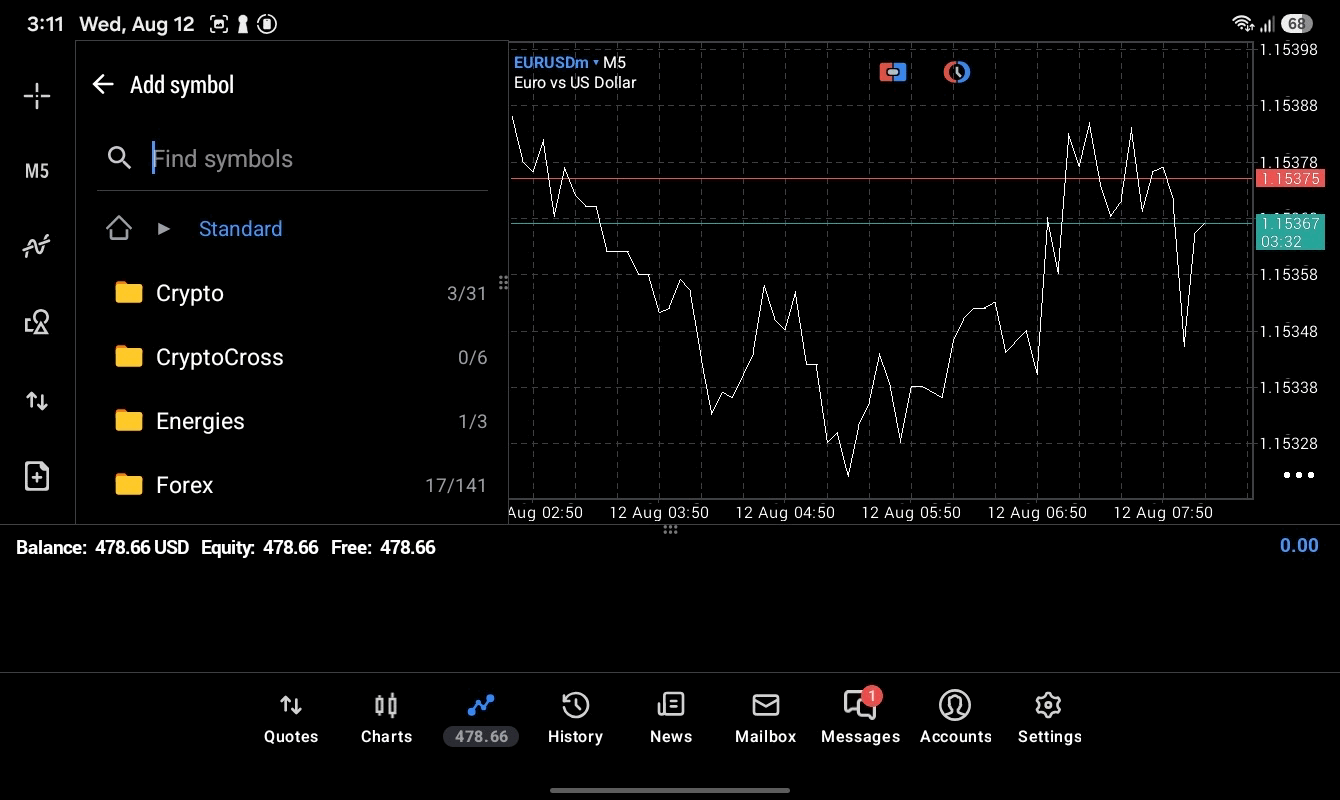Open the three-dot chart options menu
This screenshot has height=800, width=1340.
click(x=1298, y=475)
